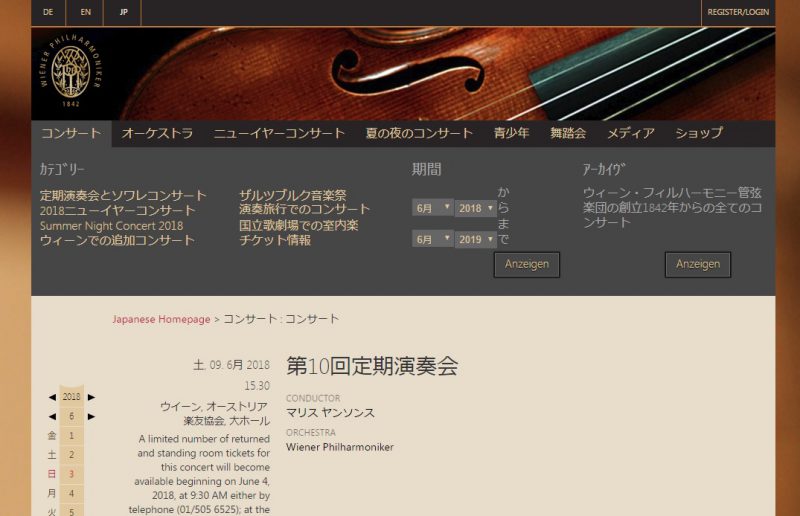Viewport: 800px width, 516px height.
Task: Open the start year 2018 dropdown
Action: pos(476,208)
